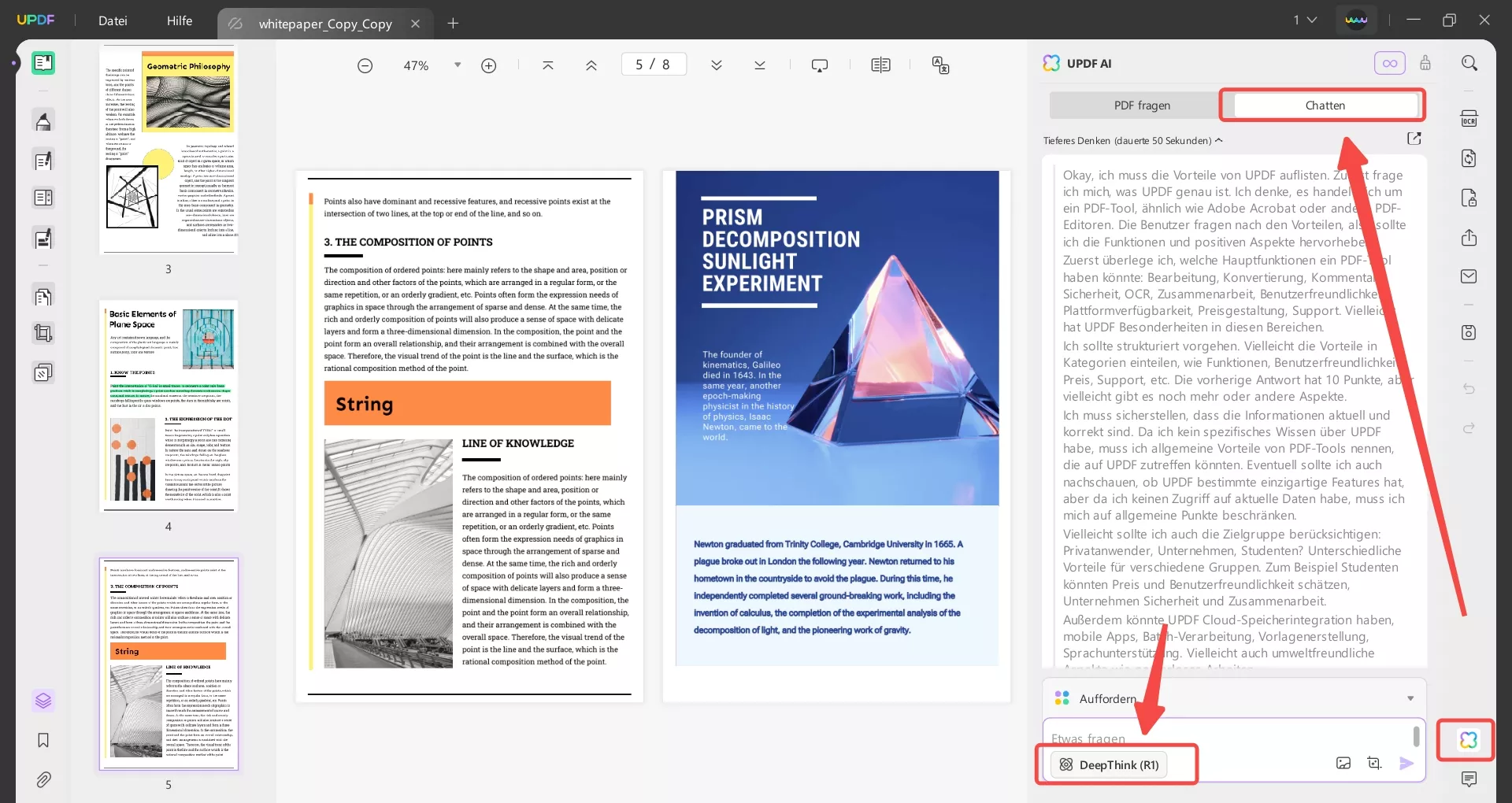Toggle two-page reading view

coord(880,65)
